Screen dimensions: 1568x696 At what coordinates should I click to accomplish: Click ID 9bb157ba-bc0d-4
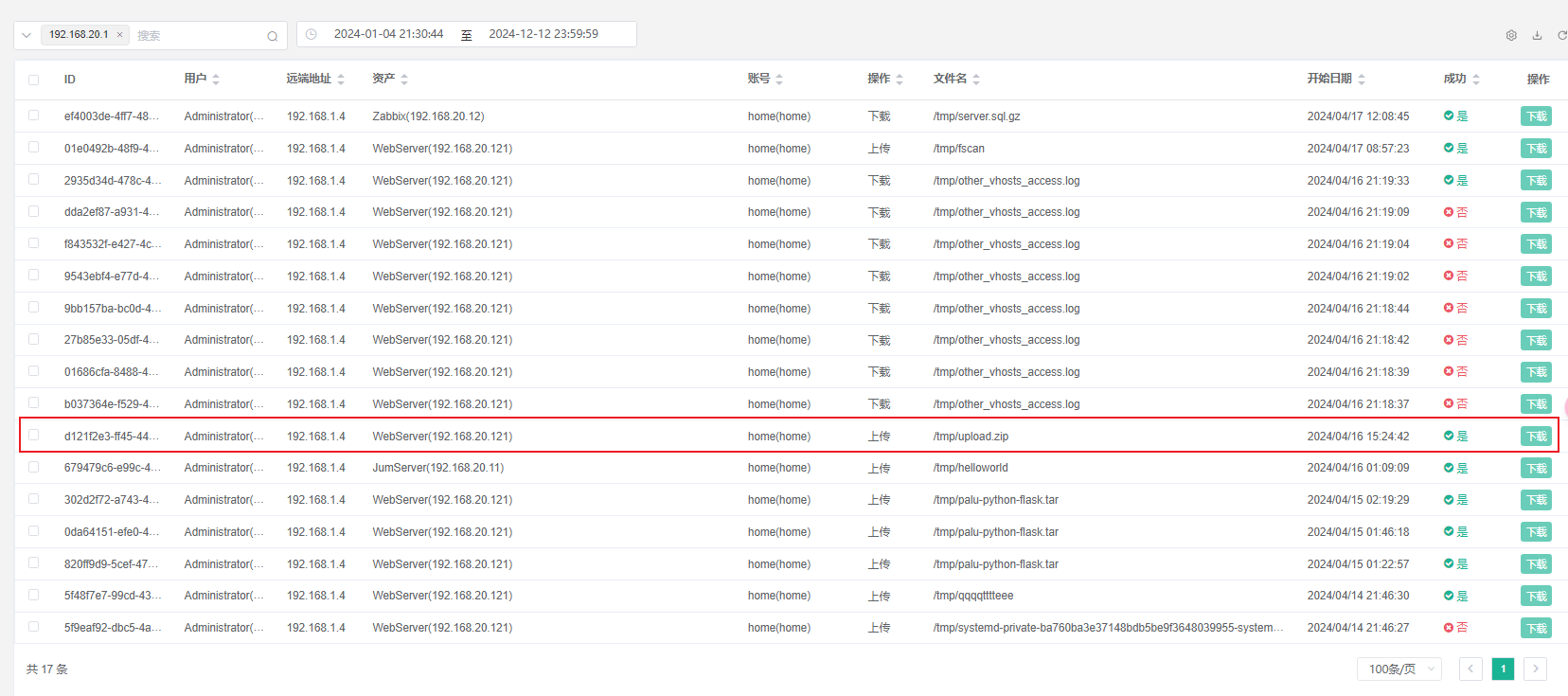[112, 309]
